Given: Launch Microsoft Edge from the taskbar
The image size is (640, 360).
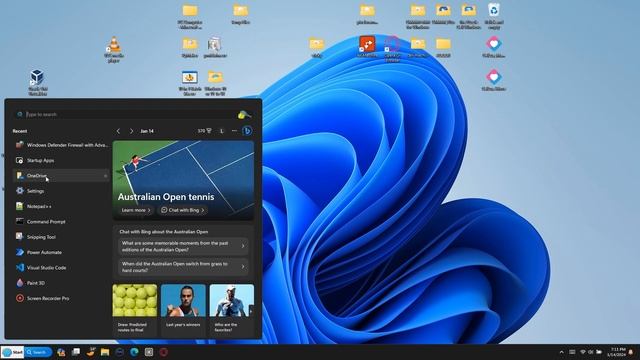Looking at the screenshot, I should click(134, 352).
